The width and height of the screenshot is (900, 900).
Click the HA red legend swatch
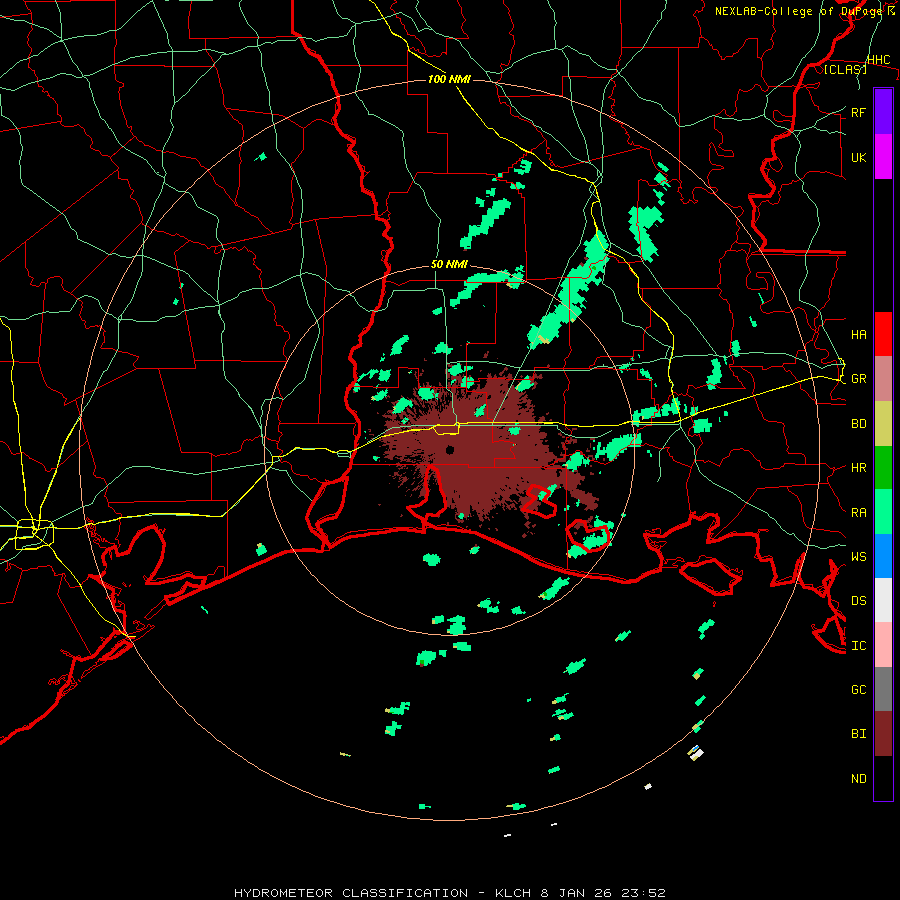(x=883, y=334)
